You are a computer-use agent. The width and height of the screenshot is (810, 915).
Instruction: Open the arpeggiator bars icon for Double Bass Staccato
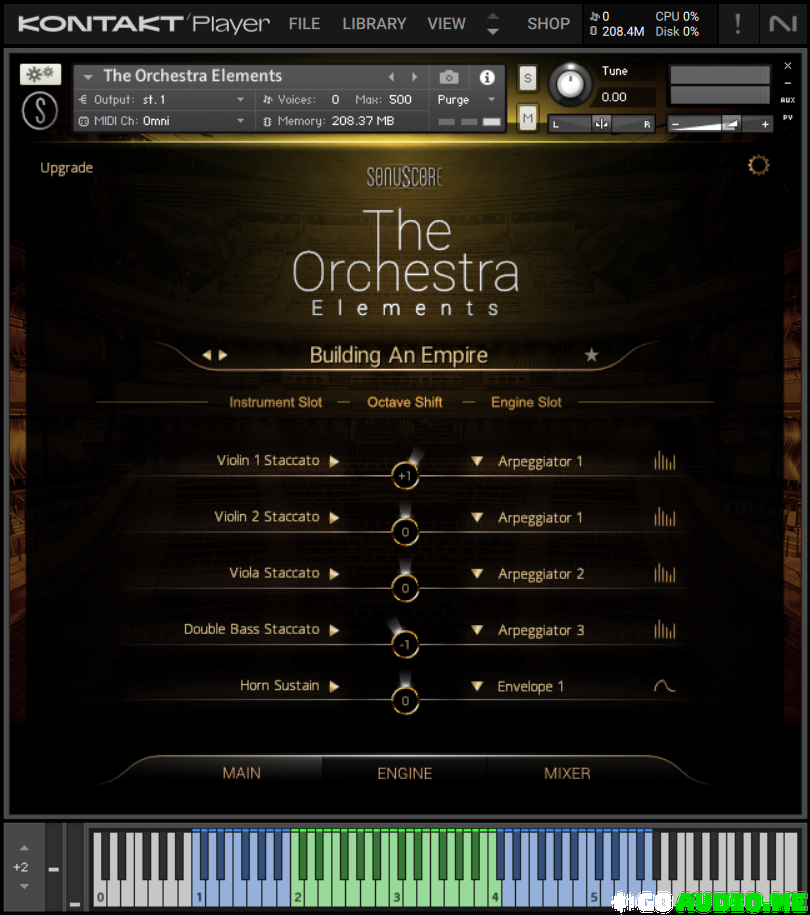coord(665,629)
